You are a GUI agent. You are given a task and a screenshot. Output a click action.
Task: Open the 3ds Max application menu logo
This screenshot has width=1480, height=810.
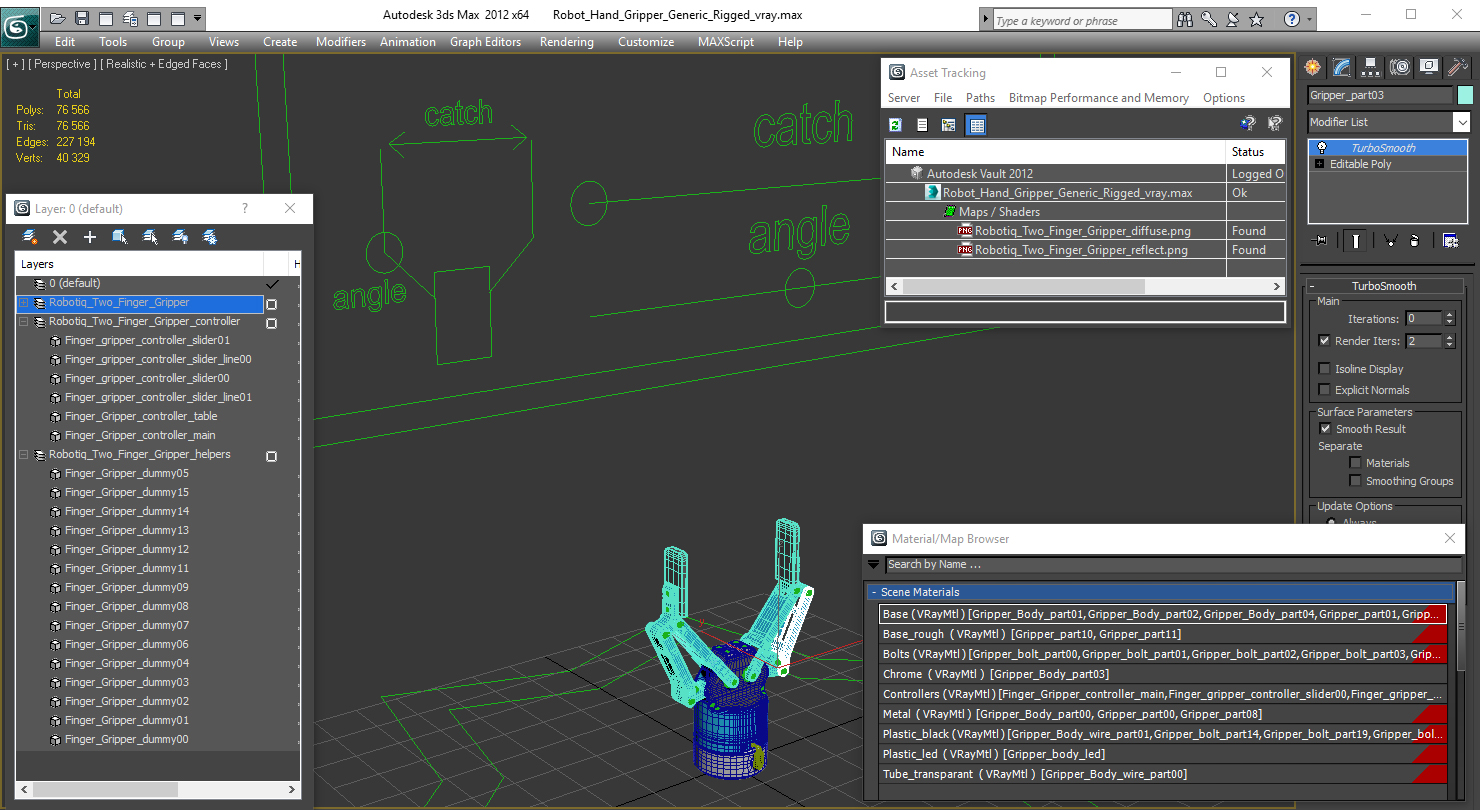19,26
